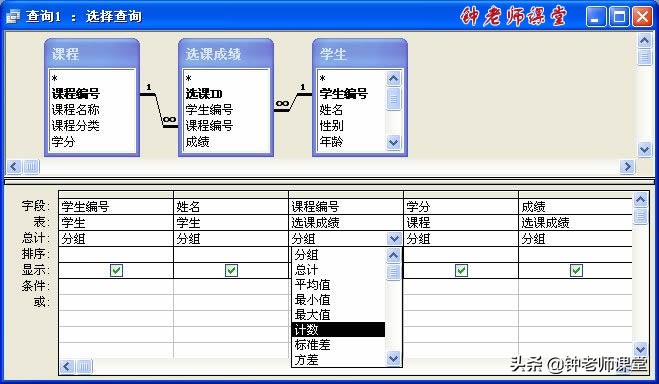
Task: Click the design grid's horizontal scrollbar thumb
Action: (84, 366)
